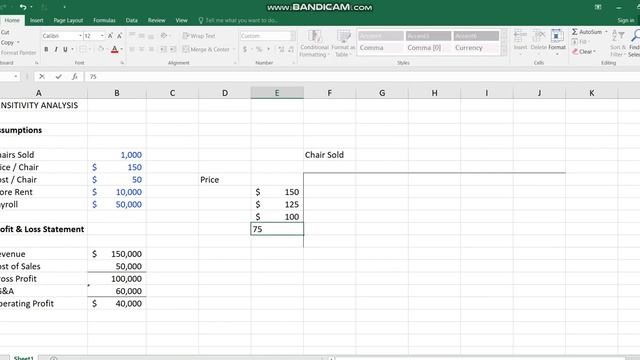Select column E header
The height and width of the screenshot is (360, 640).
(x=277, y=93)
